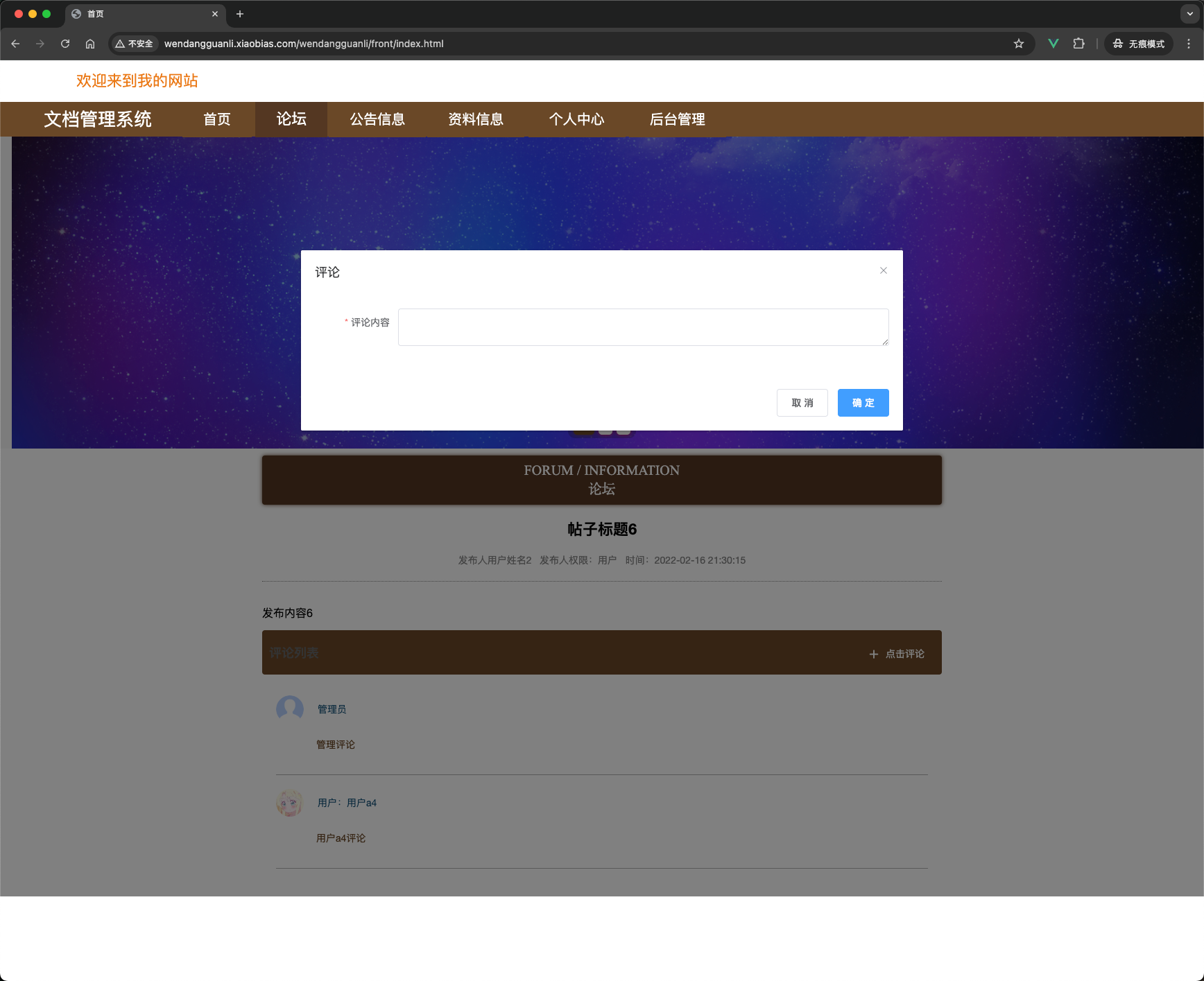The image size is (1204, 981).
Task: Click the 无痕模式 incognito indicator
Action: 1138,44
